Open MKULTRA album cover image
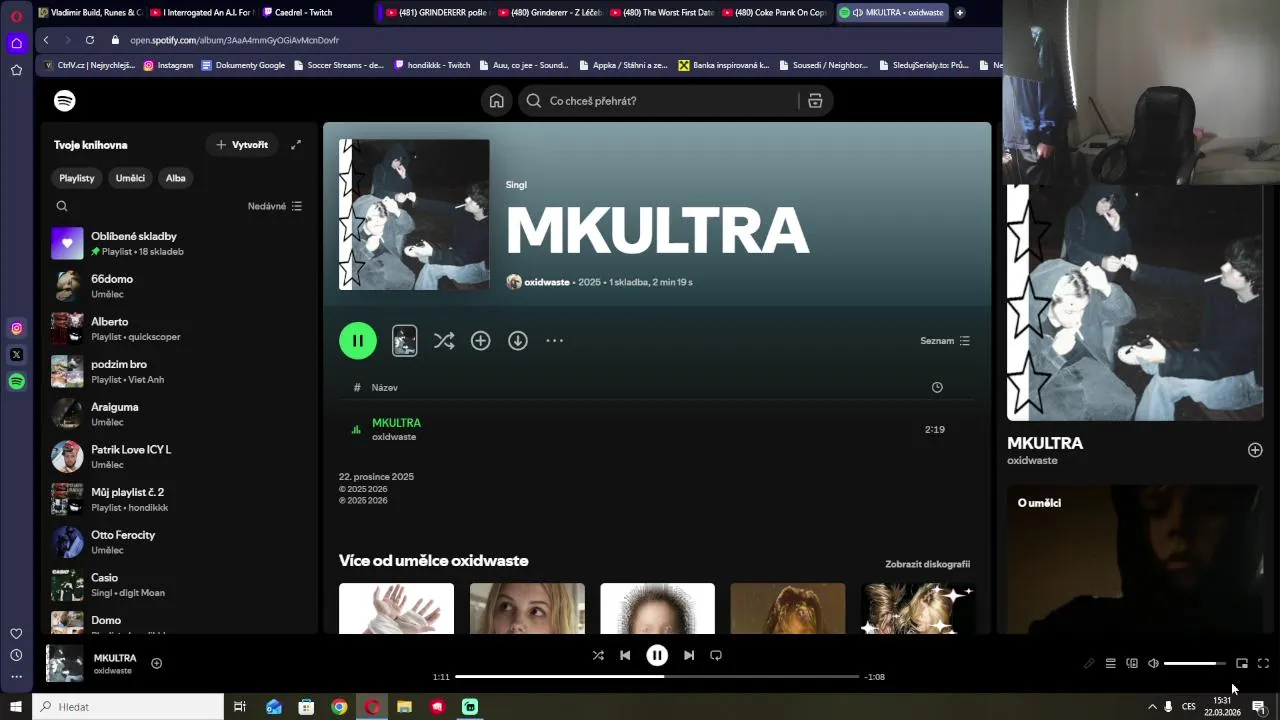 [x=414, y=214]
